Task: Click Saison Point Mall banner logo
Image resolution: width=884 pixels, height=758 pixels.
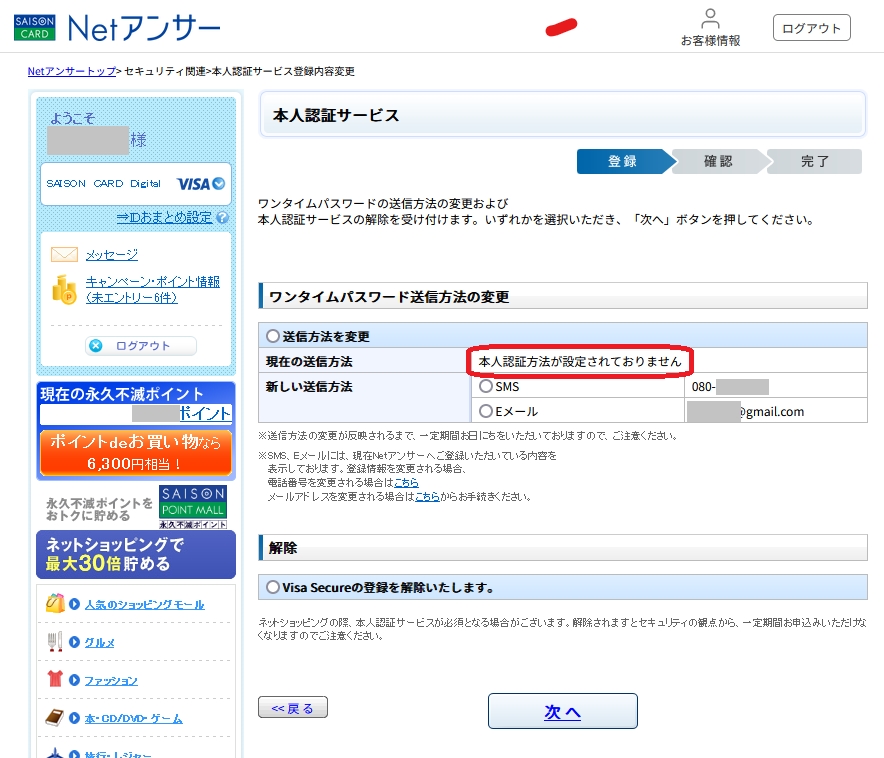Action: [193, 506]
